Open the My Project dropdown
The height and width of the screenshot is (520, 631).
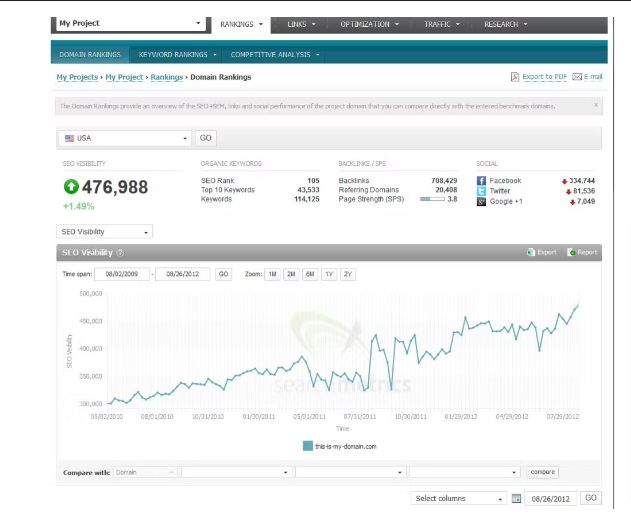click(x=131, y=24)
